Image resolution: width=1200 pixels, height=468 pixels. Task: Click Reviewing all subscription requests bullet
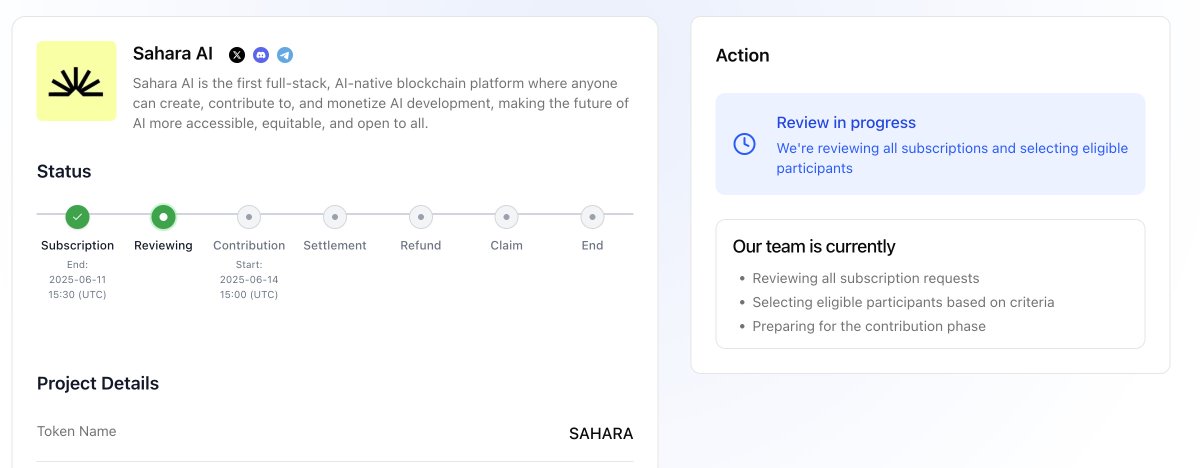pos(866,278)
